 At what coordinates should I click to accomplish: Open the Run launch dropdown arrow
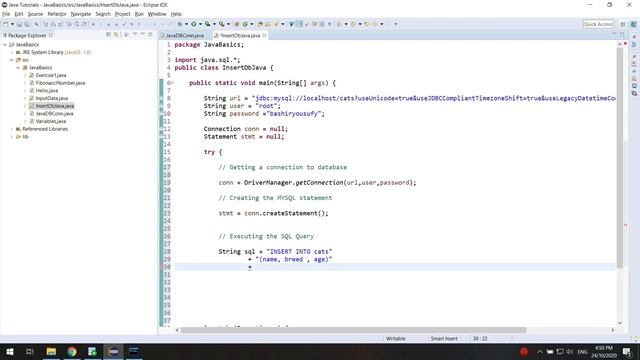[x=200, y=24]
